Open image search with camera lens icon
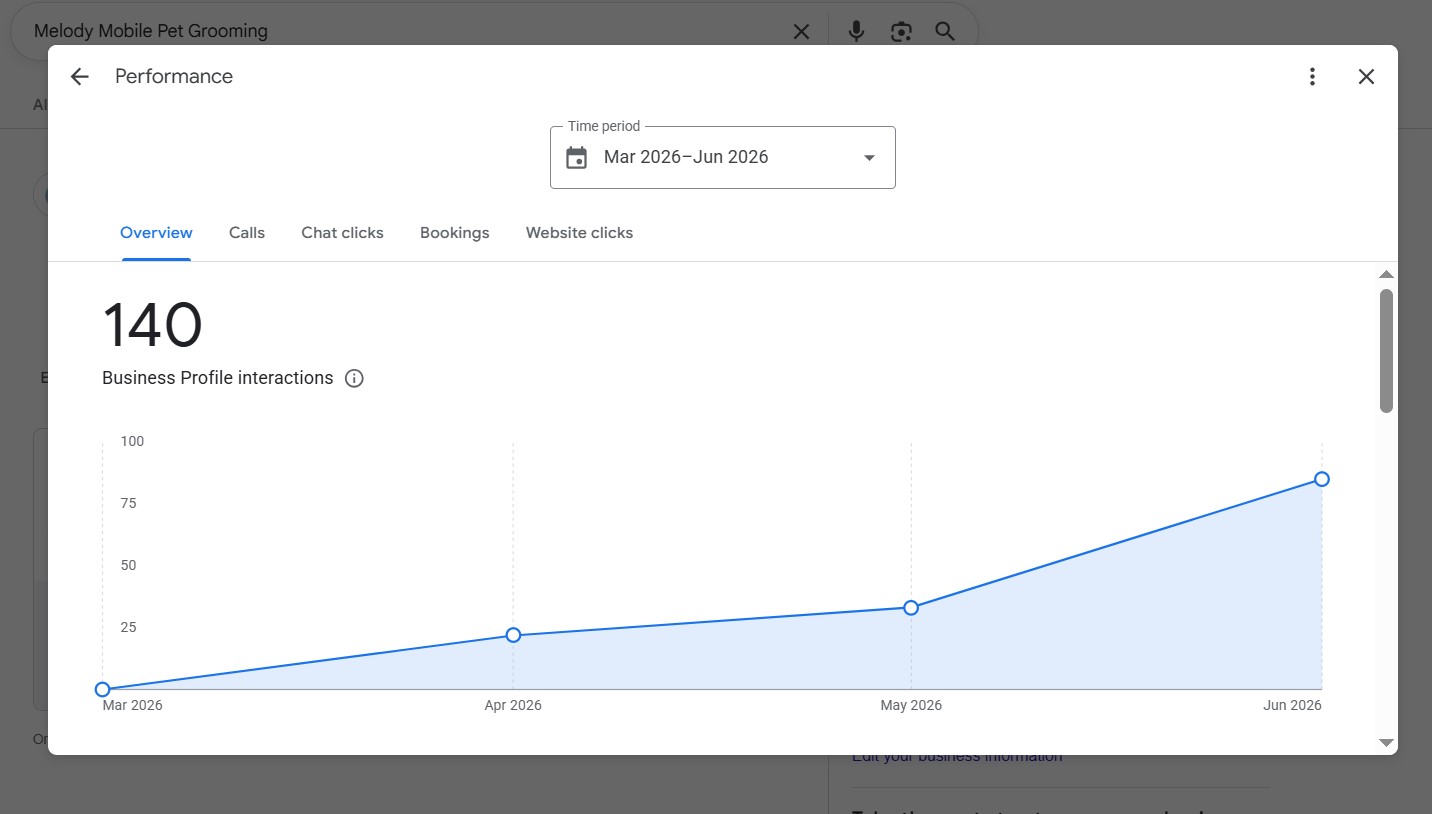The image size is (1432, 814). pyautogui.click(x=901, y=32)
